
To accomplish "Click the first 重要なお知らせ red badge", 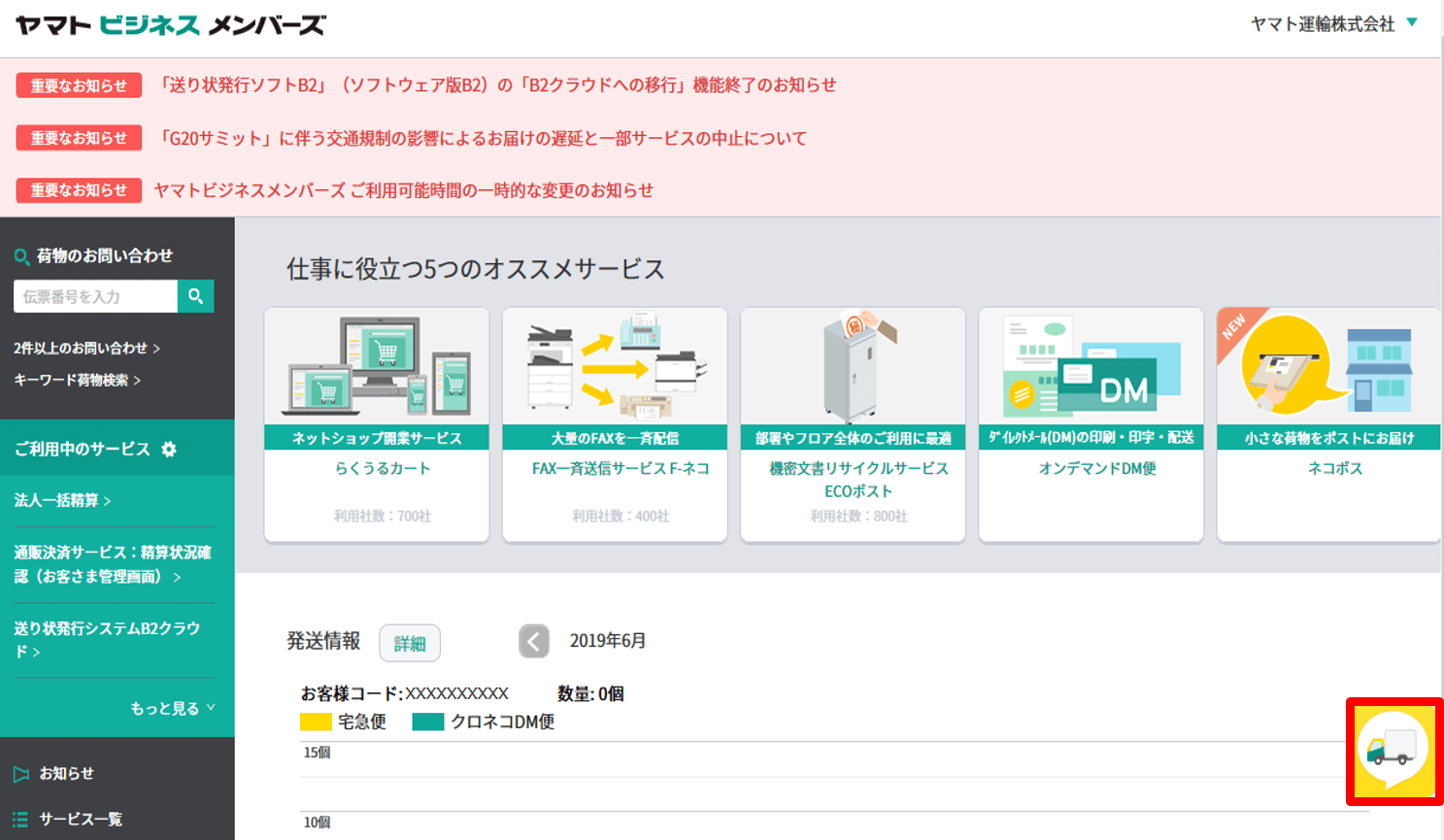I will coord(79,85).
